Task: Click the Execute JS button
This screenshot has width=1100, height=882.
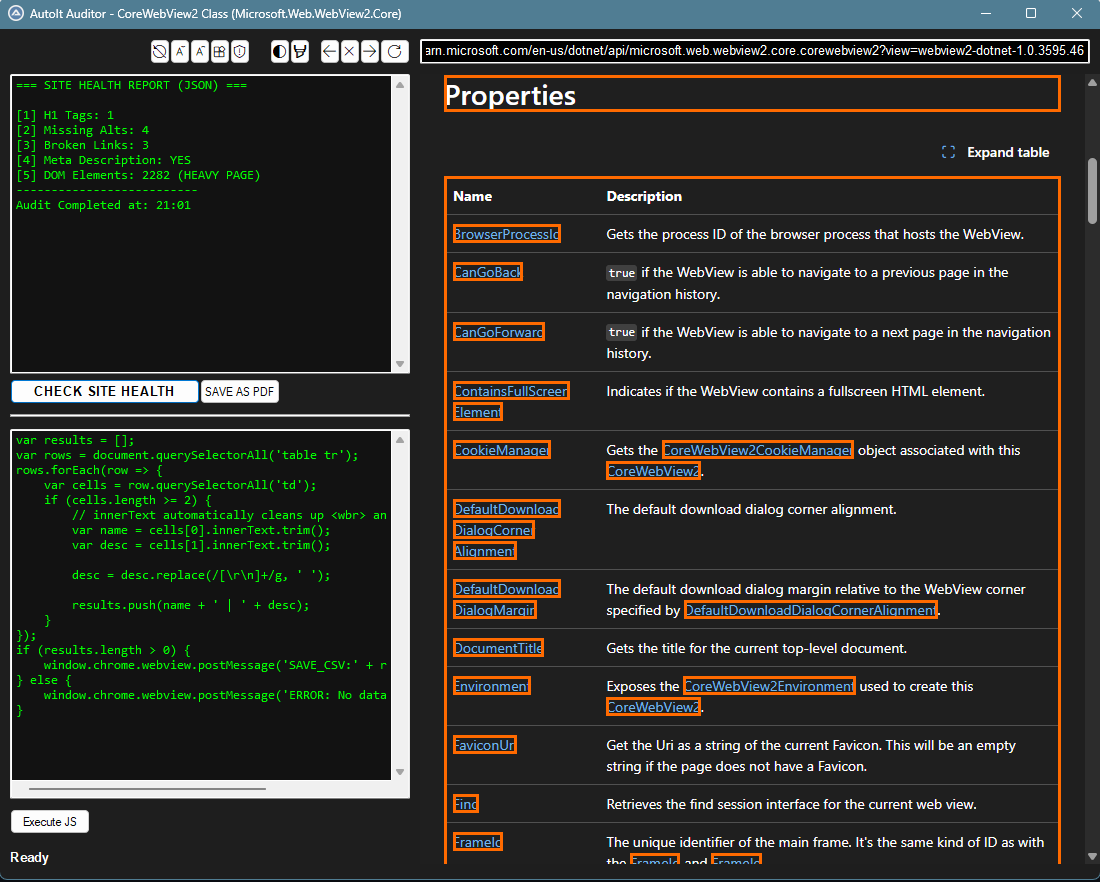Action: tap(50, 822)
